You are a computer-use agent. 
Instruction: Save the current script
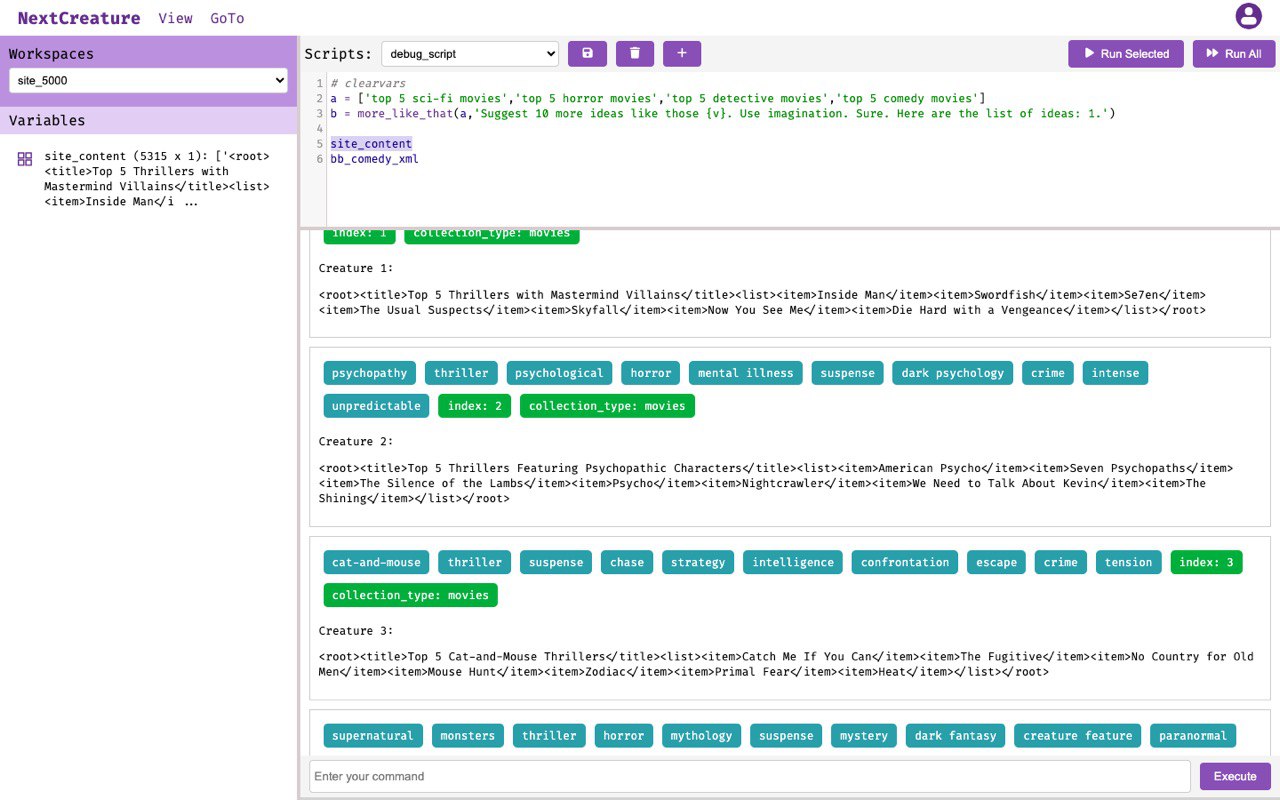coord(587,53)
